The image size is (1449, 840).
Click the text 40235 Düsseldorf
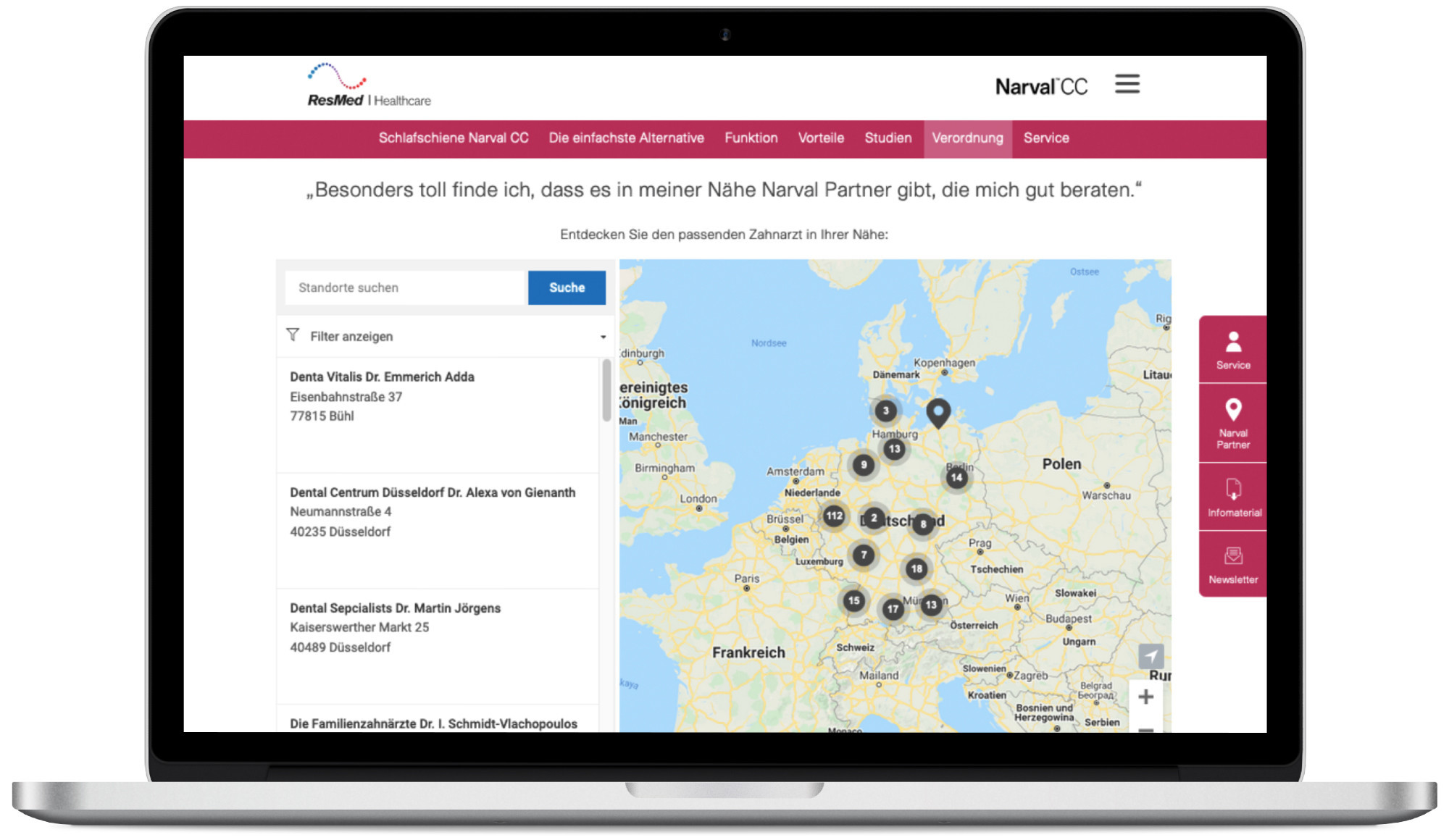pyautogui.click(x=340, y=532)
